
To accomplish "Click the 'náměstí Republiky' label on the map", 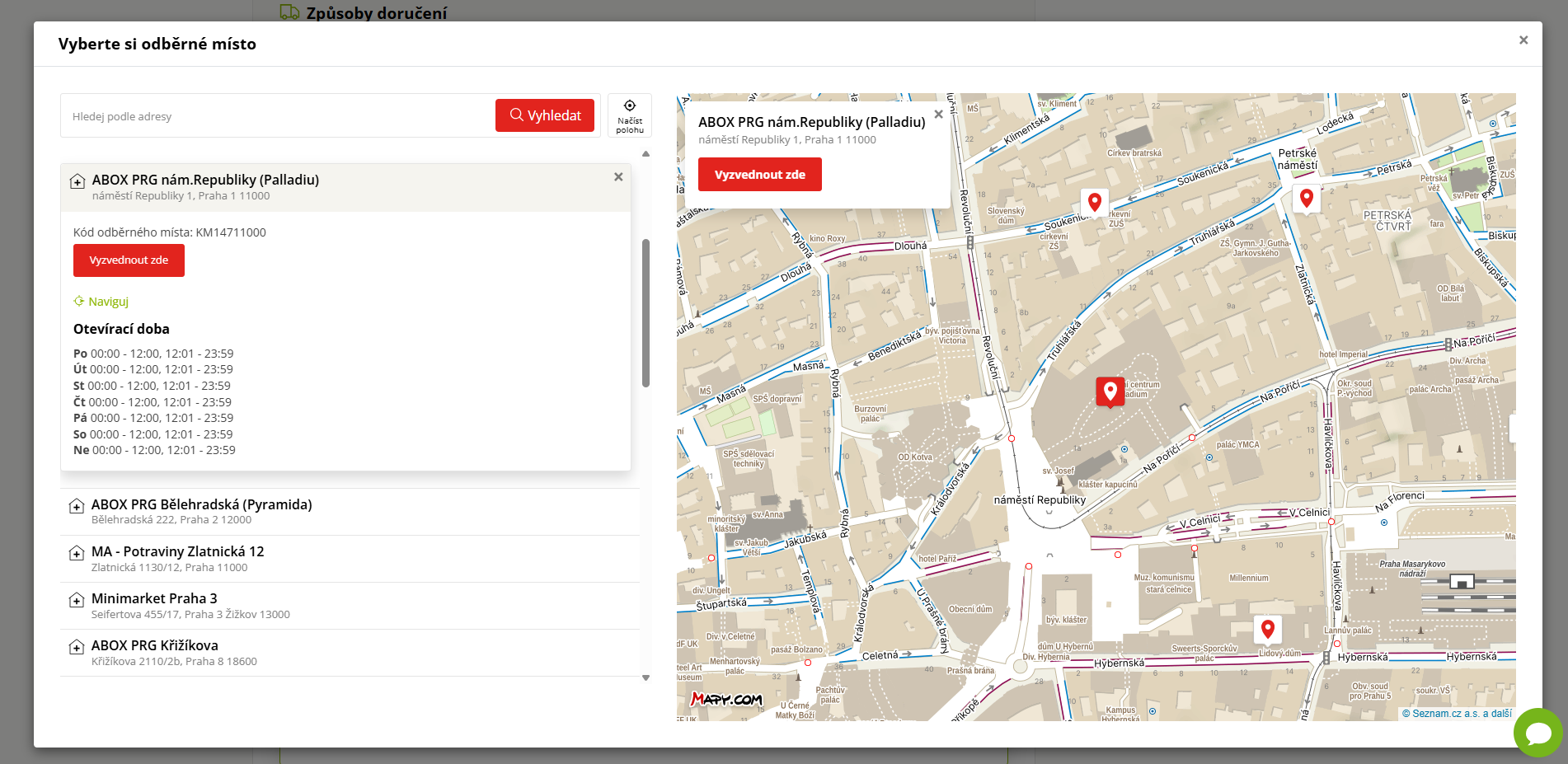I will (1040, 500).
